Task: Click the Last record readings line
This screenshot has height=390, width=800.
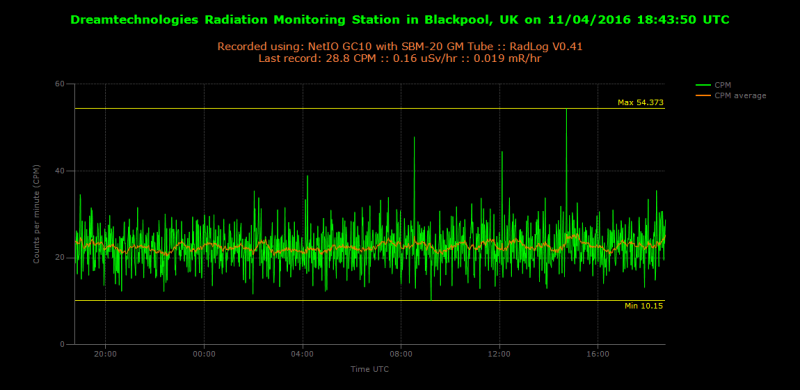Action: (x=399, y=59)
